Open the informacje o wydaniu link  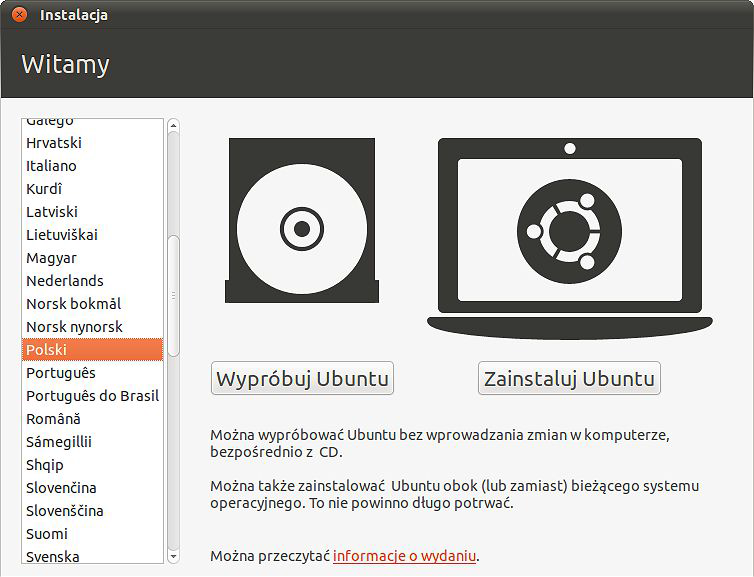coord(404,556)
